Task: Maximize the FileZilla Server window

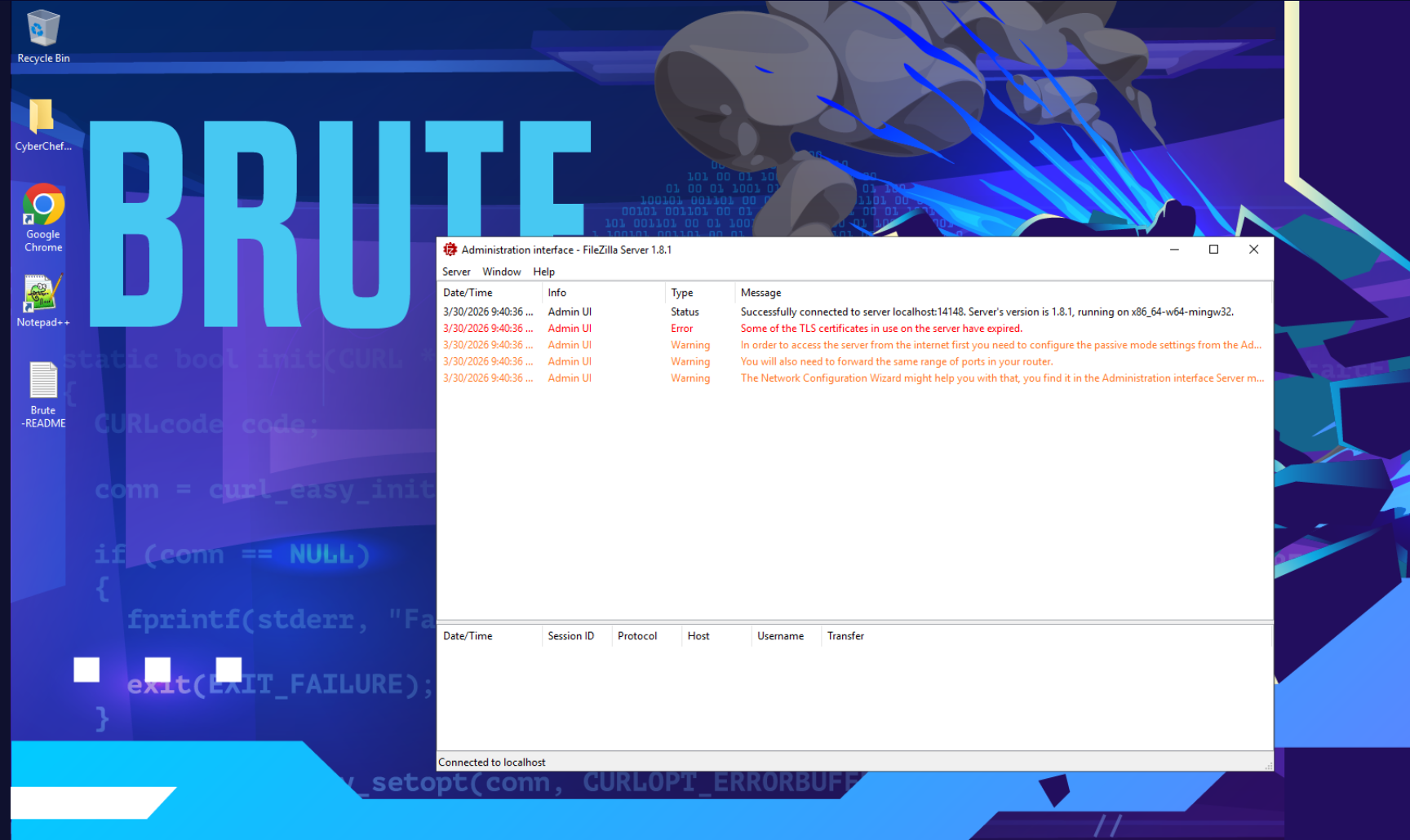Action: pos(1213,250)
